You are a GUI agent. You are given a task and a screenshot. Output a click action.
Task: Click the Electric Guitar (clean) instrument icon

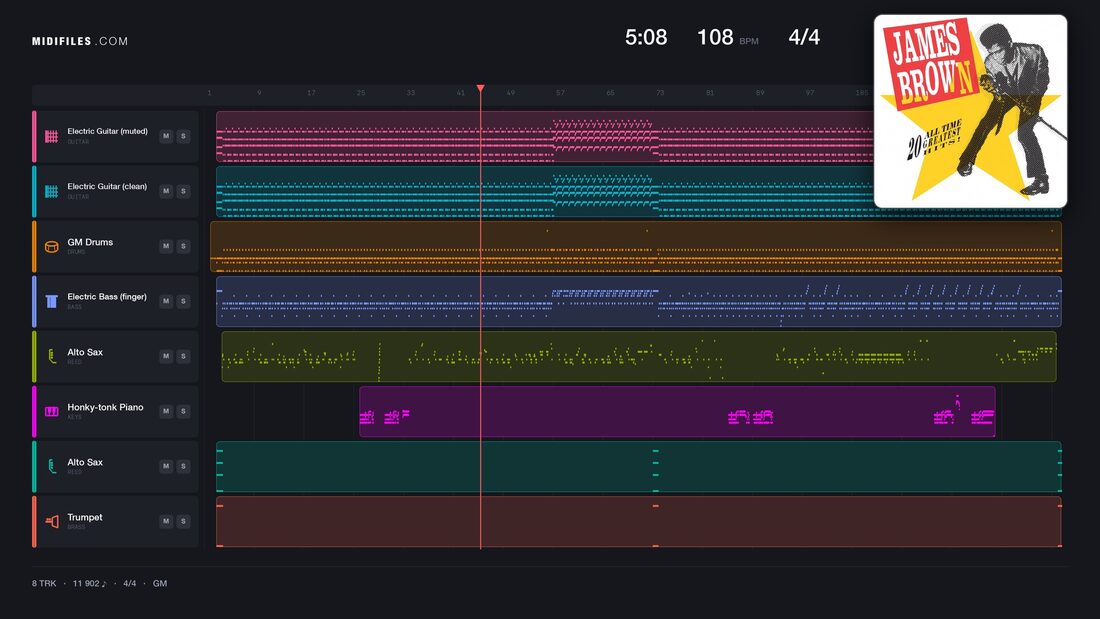coord(51,191)
